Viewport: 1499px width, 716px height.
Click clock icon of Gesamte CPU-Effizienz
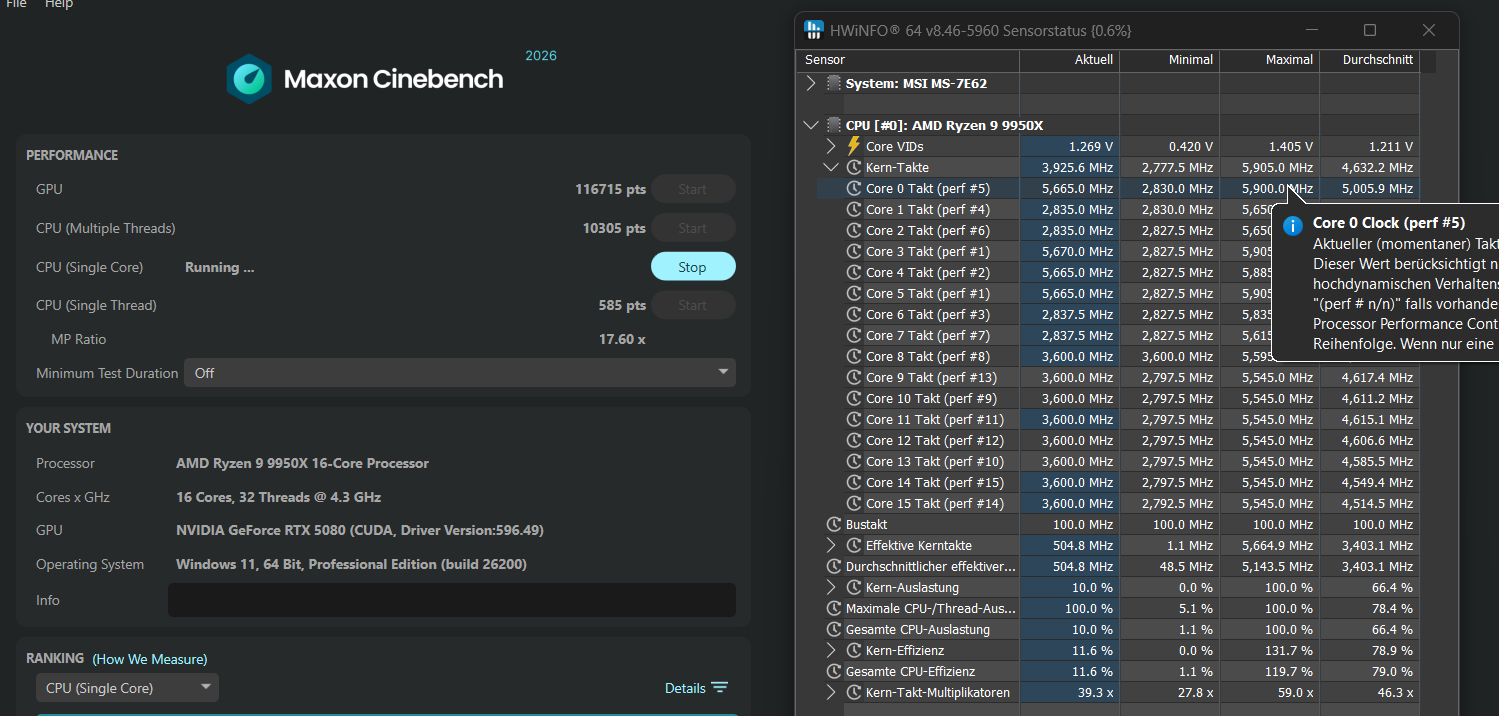pos(834,671)
